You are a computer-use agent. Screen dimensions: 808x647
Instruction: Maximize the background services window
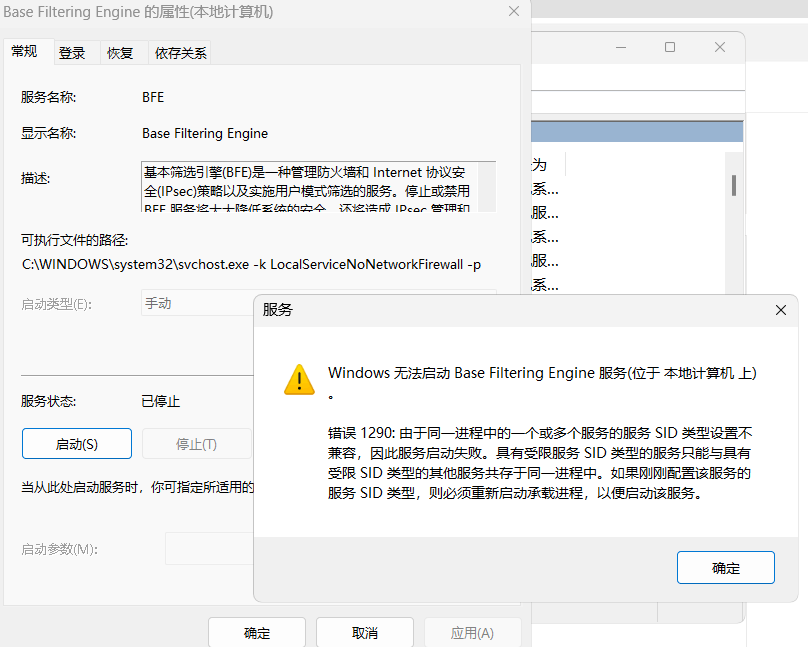click(670, 47)
